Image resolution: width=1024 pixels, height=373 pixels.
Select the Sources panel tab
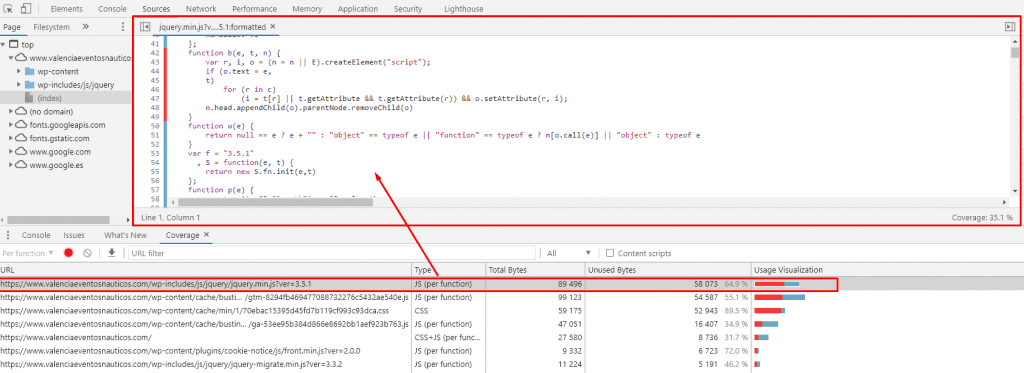(x=156, y=9)
